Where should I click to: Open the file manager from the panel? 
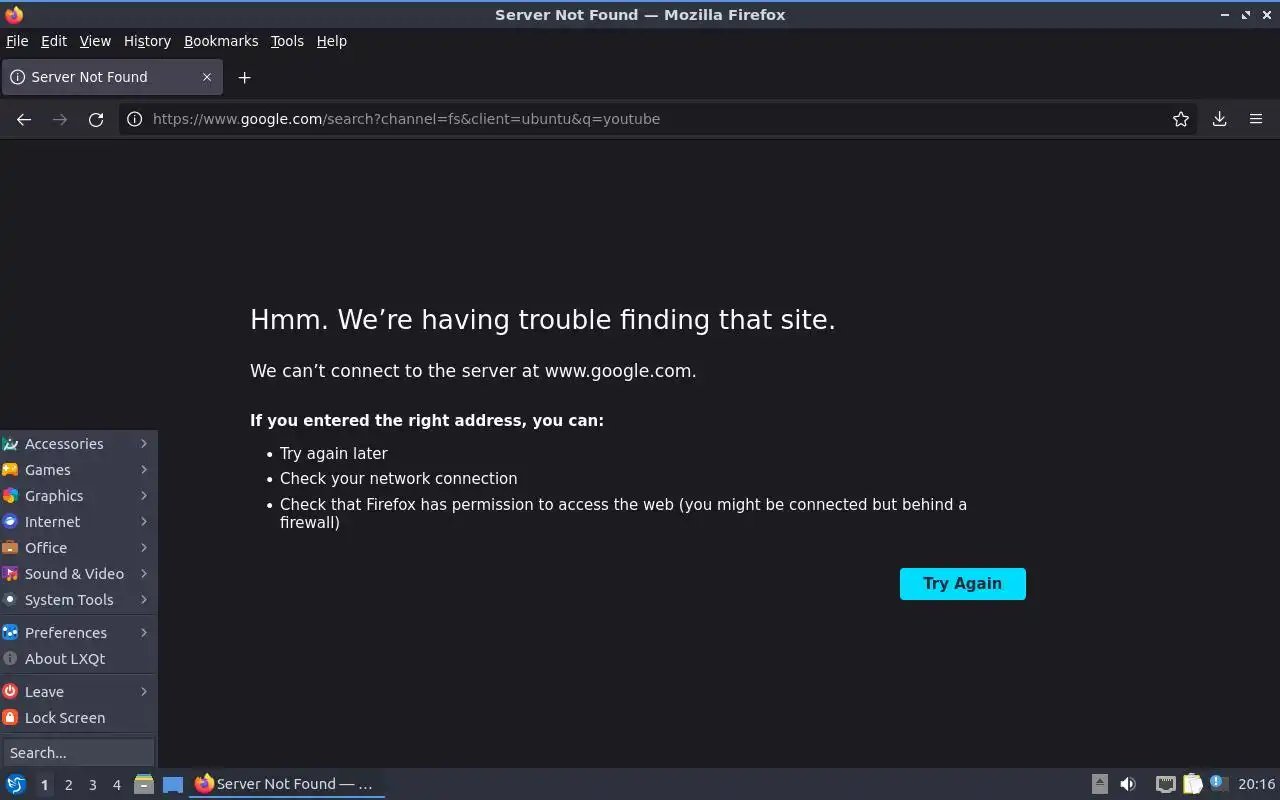(x=143, y=784)
